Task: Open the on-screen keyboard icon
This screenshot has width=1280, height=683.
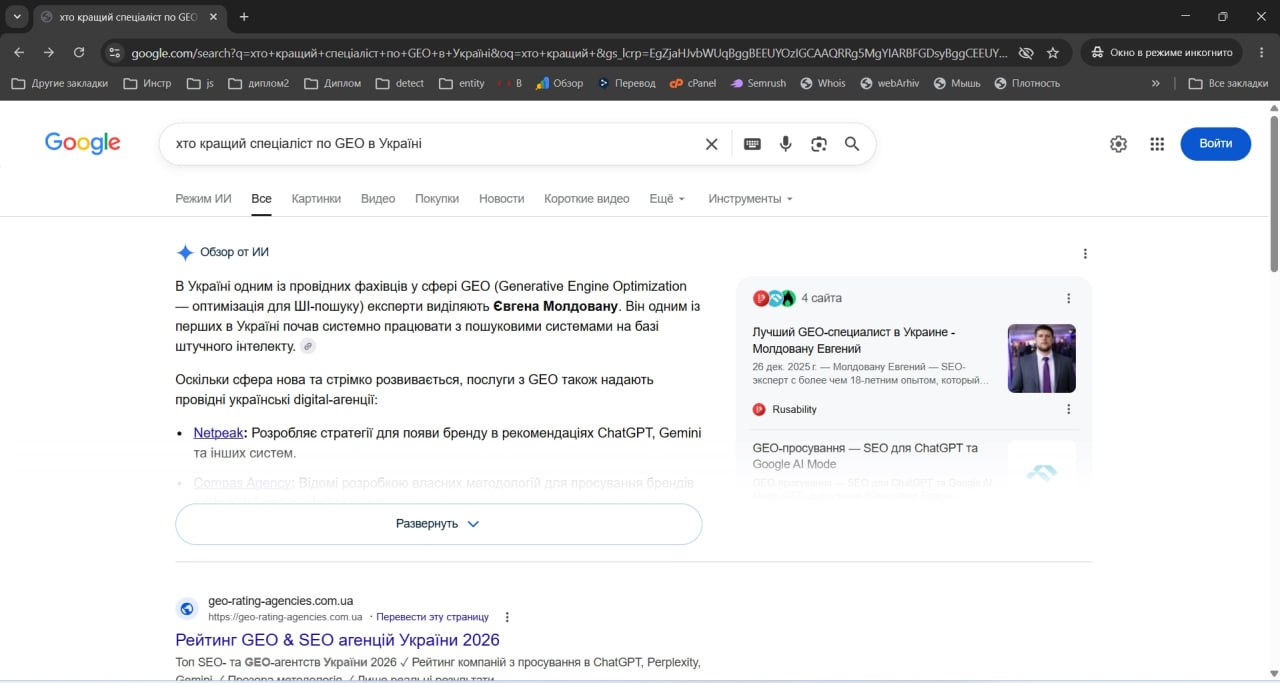Action: tap(753, 144)
